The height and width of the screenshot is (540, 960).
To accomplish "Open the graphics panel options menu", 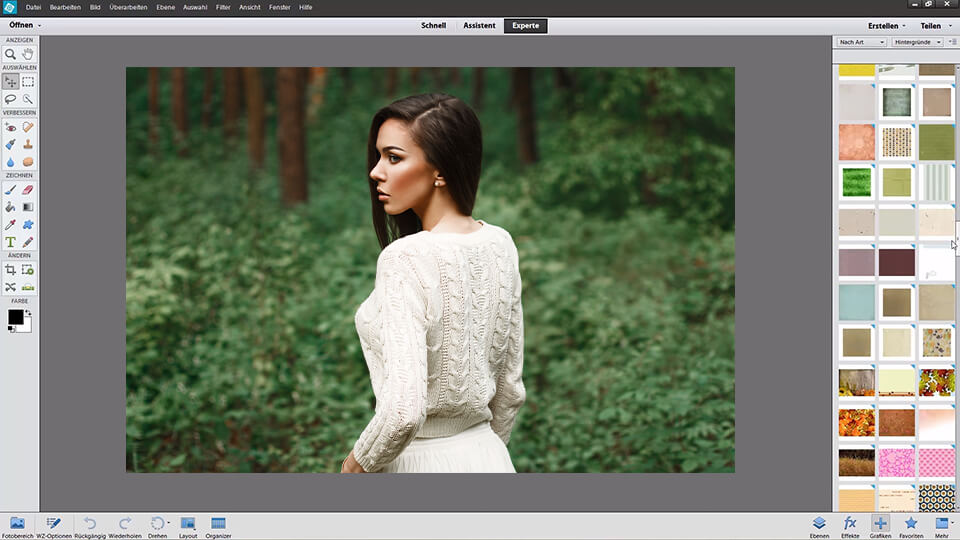I will 952,42.
